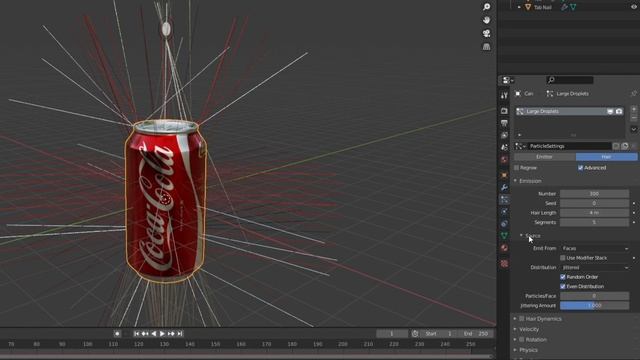Open the Object Data green triangle tab
640x360 pixels.
pos(504,236)
